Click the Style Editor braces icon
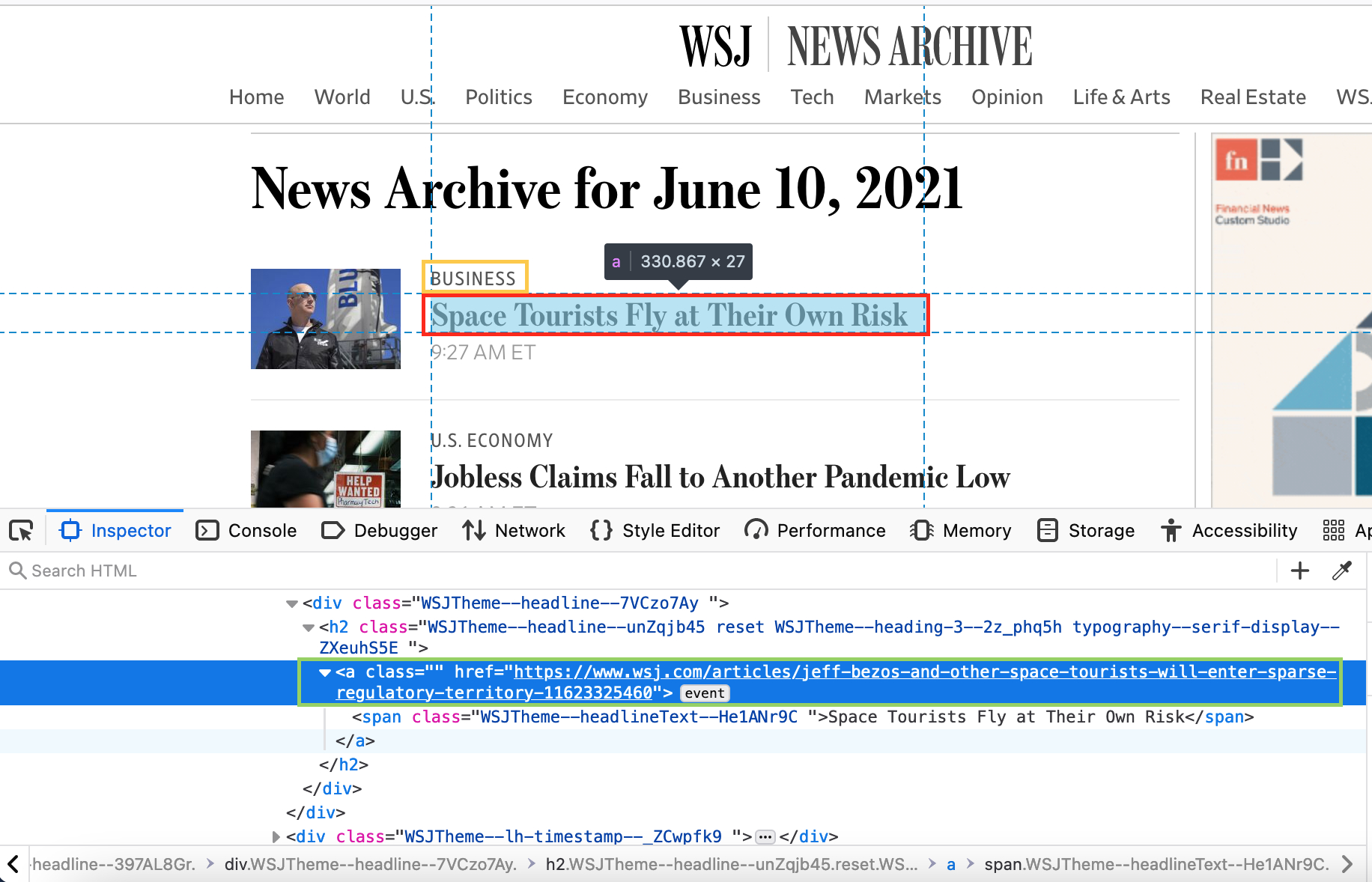The width and height of the screenshot is (1372, 882). [601, 531]
